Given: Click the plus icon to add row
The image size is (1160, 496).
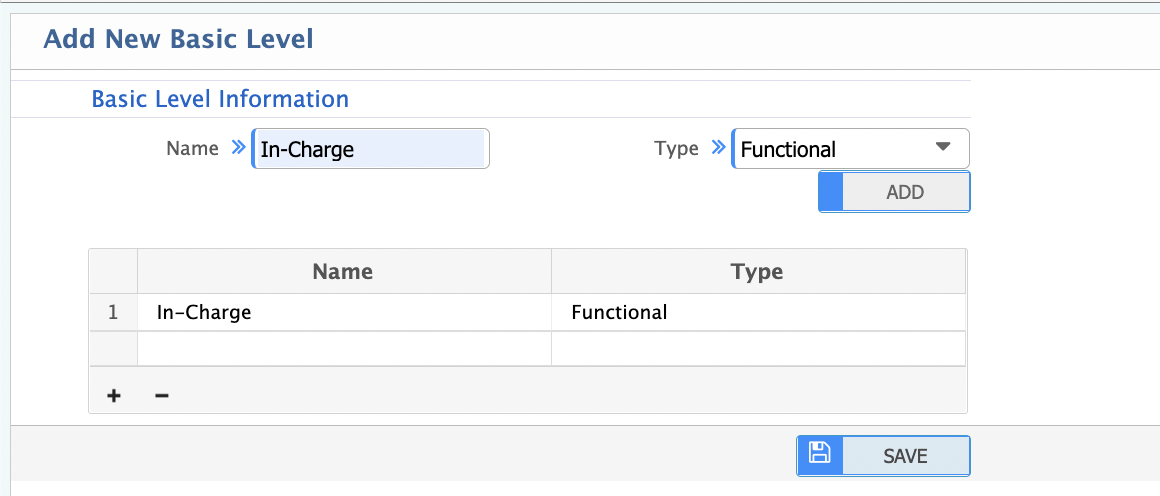Looking at the screenshot, I should 113,396.
